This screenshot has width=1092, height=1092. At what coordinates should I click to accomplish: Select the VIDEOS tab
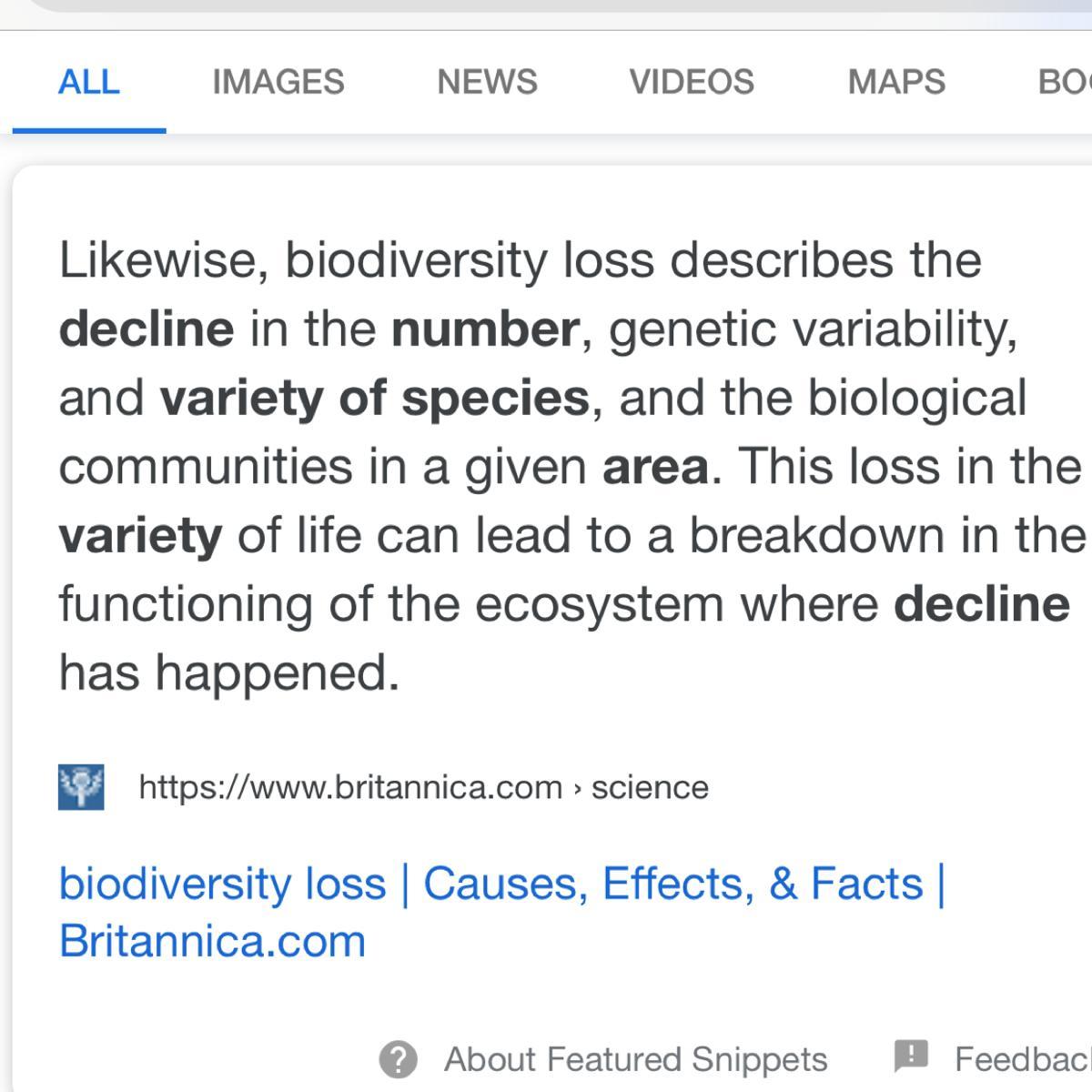point(692,82)
